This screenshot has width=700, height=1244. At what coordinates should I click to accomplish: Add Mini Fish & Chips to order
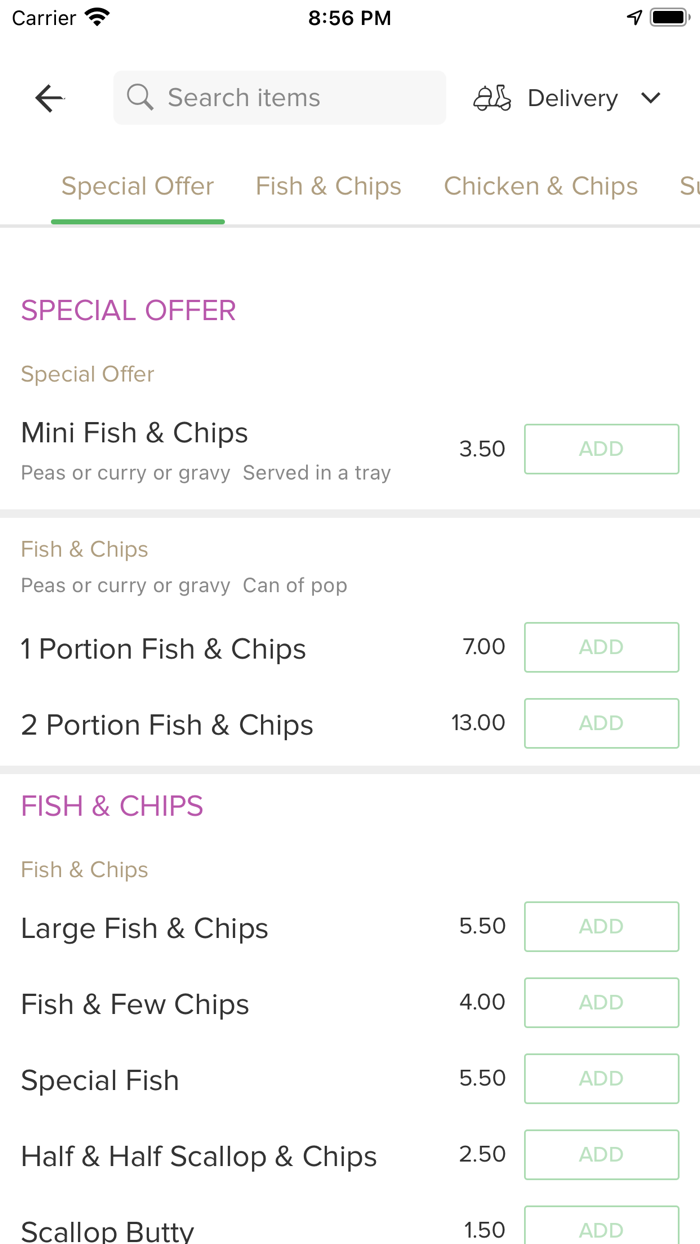(601, 449)
